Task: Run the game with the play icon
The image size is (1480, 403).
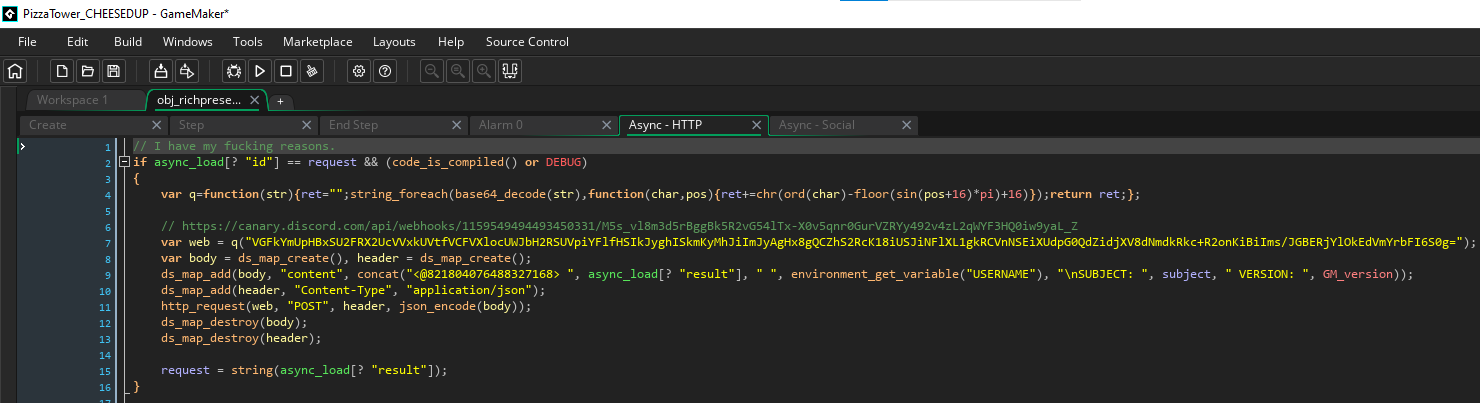Action: point(260,71)
